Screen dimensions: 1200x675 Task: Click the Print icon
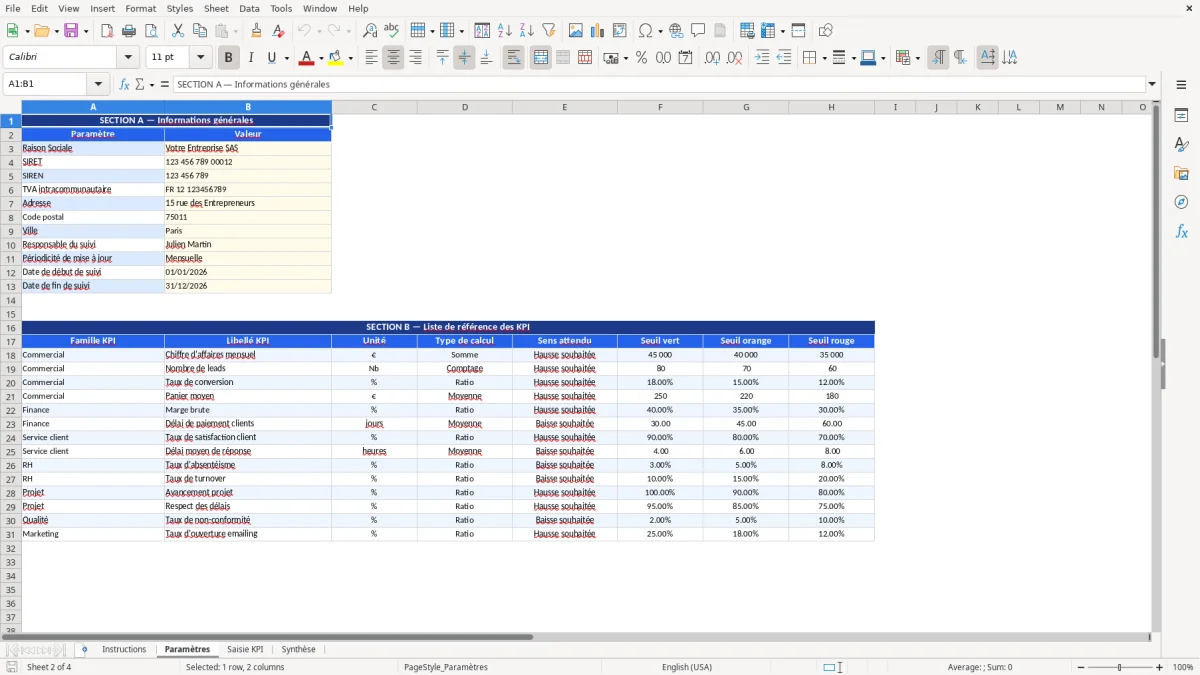[129, 31]
